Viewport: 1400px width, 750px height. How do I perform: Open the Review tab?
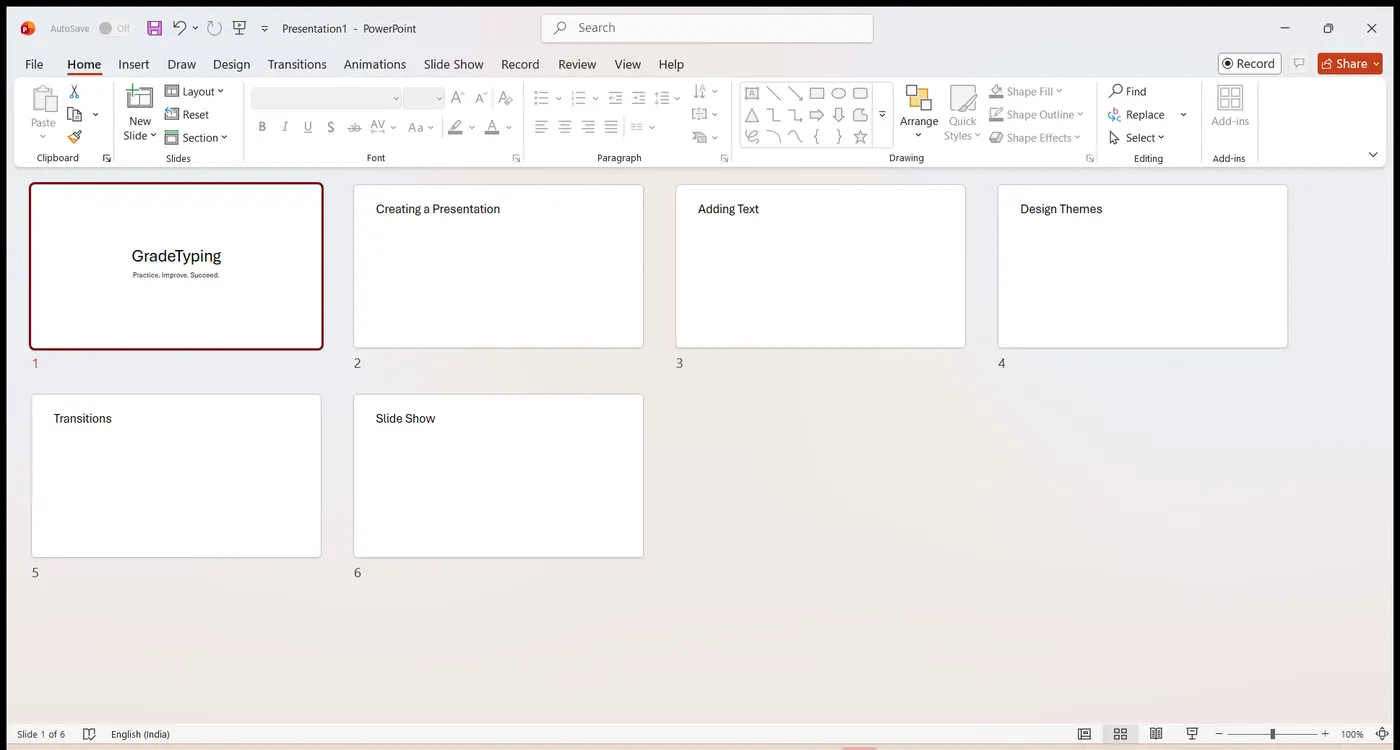577,64
